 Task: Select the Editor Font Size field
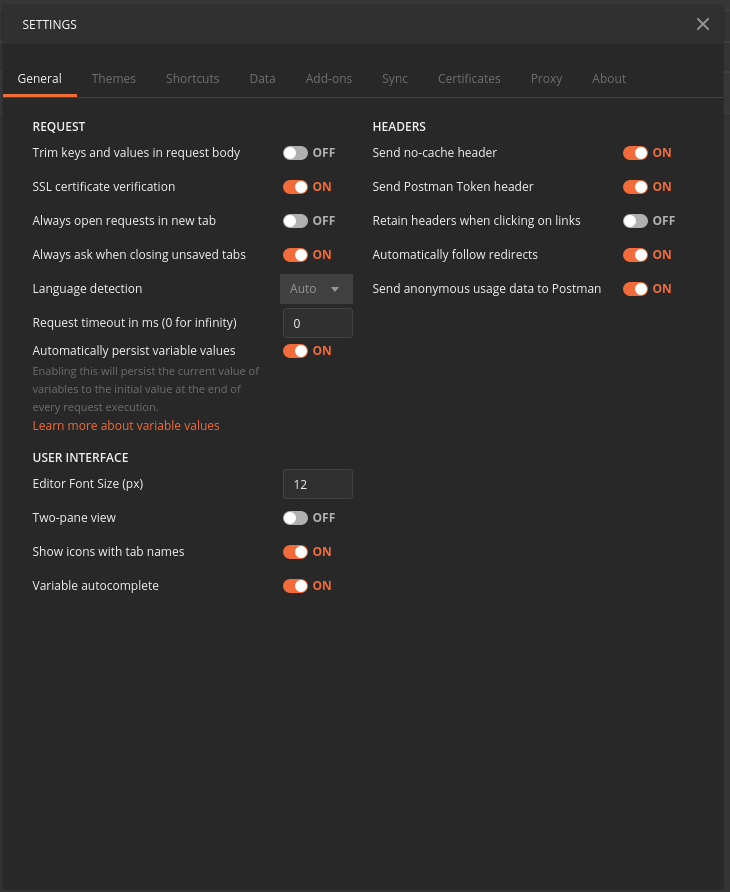pos(317,483)
